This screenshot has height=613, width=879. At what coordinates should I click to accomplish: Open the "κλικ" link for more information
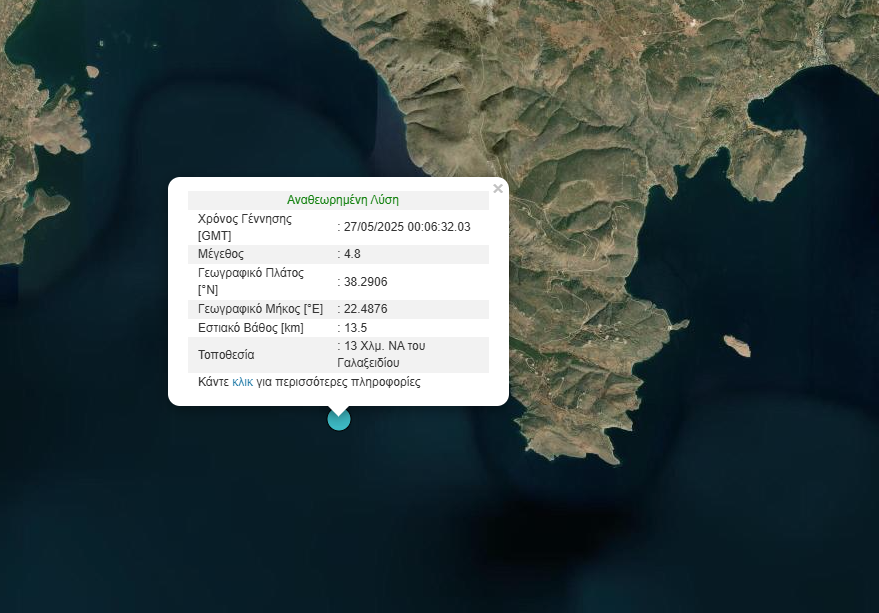point(242,382)
